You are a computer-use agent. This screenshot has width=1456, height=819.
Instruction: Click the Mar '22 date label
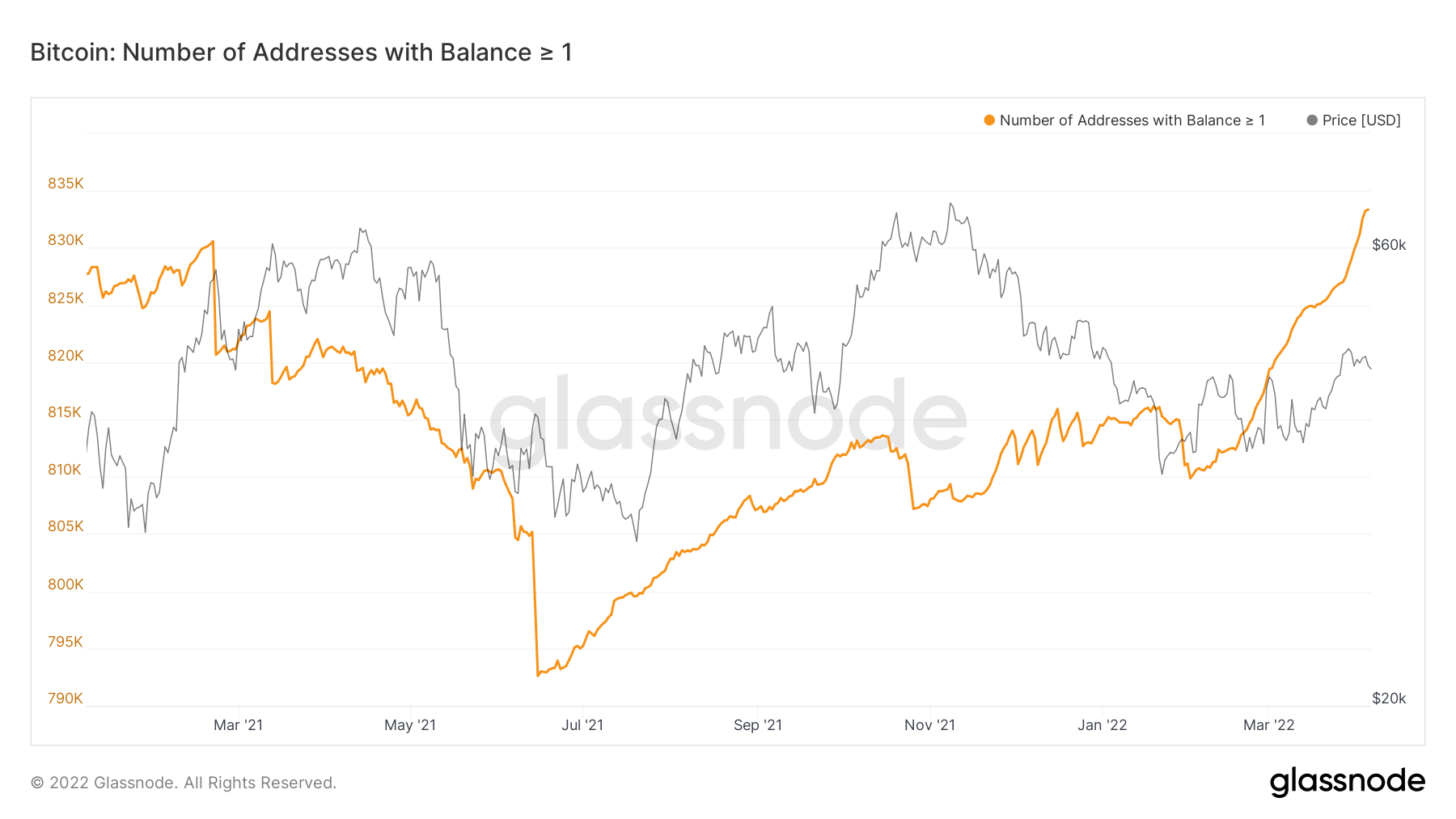tap(1268, 725)
